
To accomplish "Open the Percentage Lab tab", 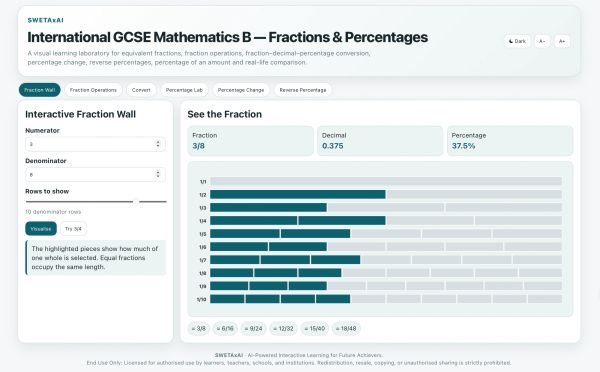I will pyautogui.click(x=184, y=90).
